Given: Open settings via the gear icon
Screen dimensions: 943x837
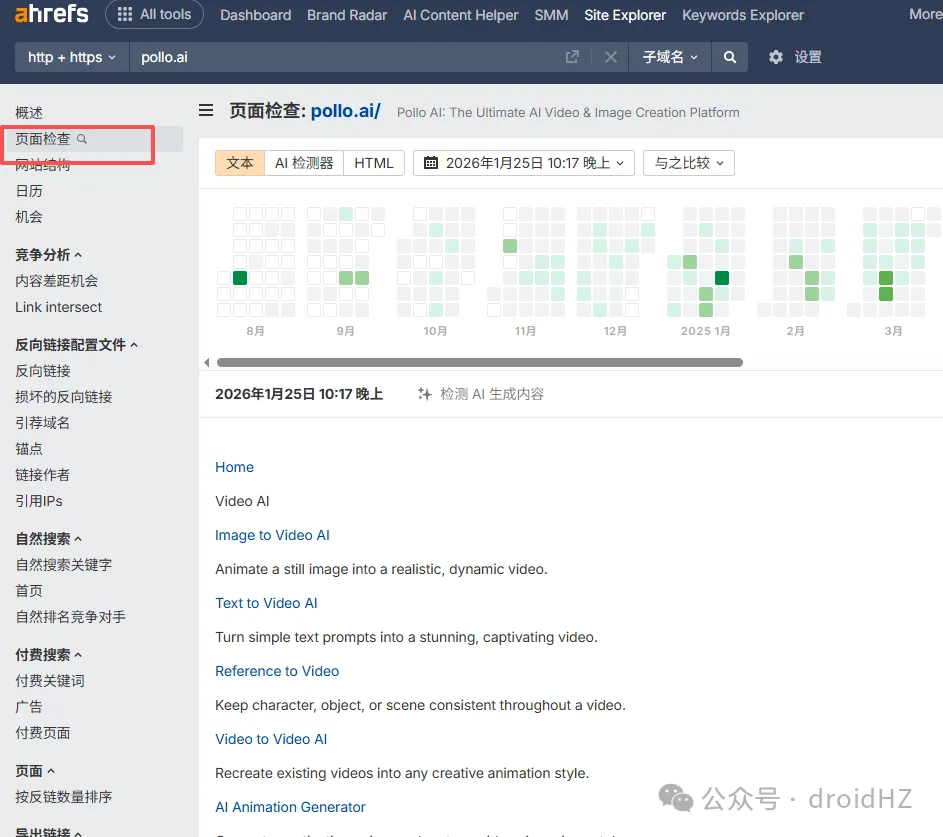Looking at the screenshot, I should pyautogui.click(x=776, y=57).
